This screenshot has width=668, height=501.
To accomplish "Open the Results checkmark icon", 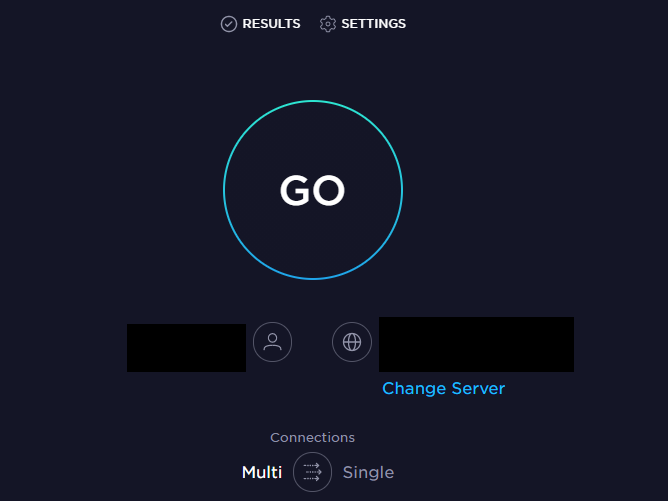I will [229, 24].
